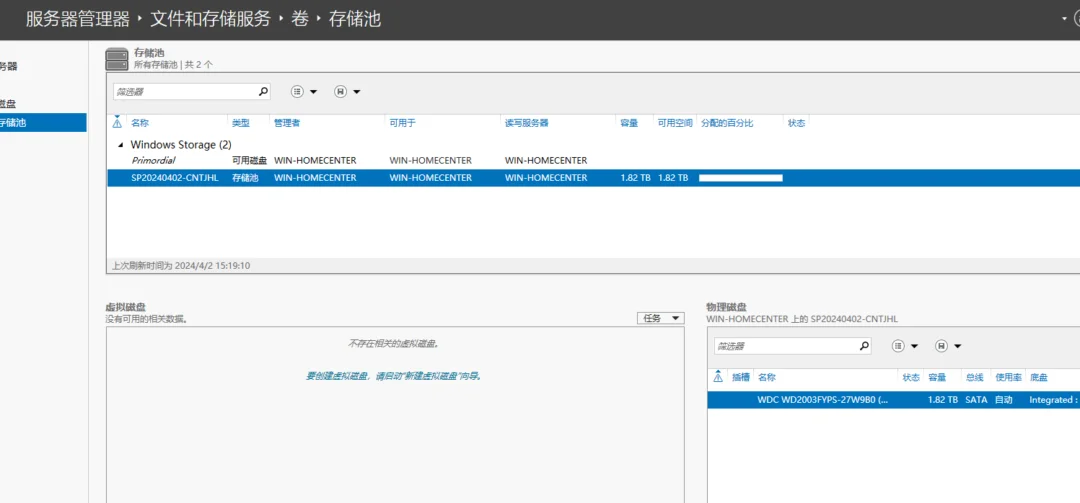The width and height of the screenshot is (1080, 503).
Task: Click 卷 in the breadcrumb
Action: [300, 19]
